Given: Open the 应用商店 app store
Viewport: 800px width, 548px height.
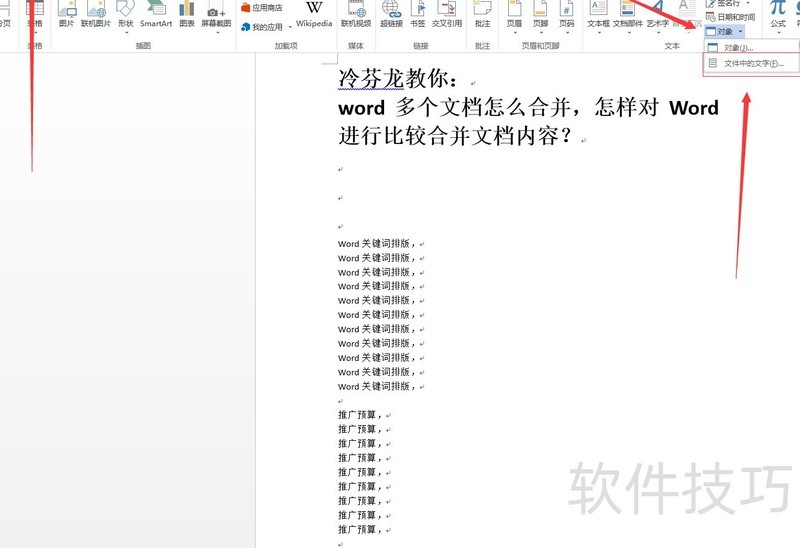Looking at the screenshot, I should coord(262,8).
